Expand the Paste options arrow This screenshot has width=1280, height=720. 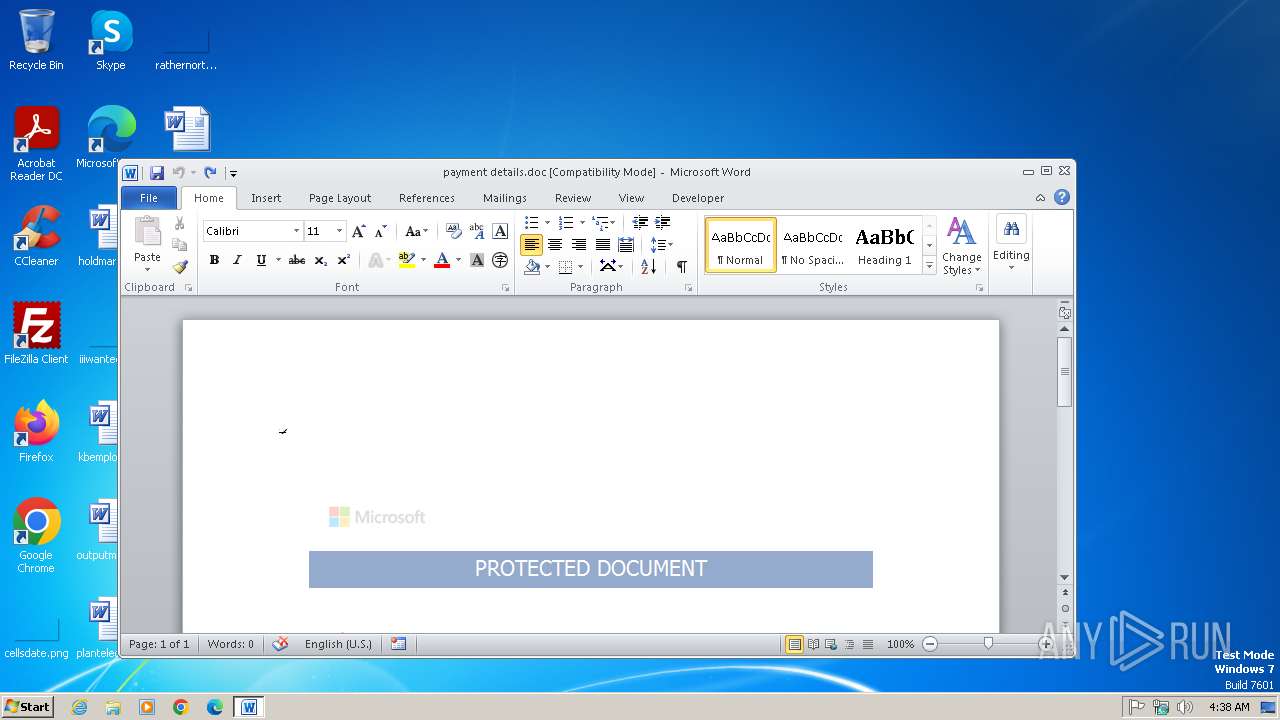[x=147, y=270]
